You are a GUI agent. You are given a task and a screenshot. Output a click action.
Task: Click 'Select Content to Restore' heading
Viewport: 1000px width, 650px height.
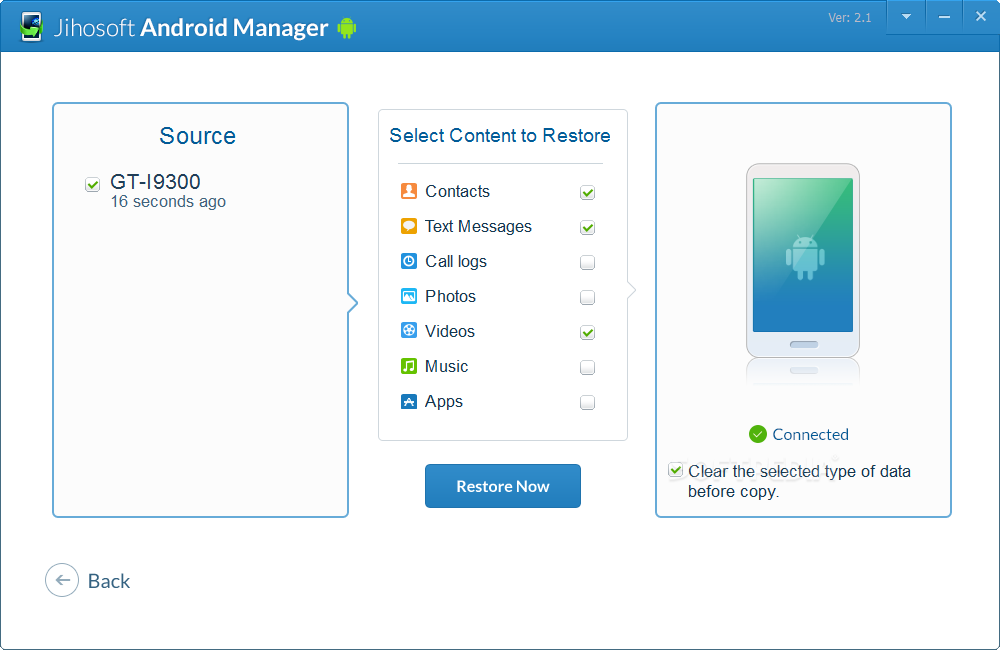[x=500, y=135]
